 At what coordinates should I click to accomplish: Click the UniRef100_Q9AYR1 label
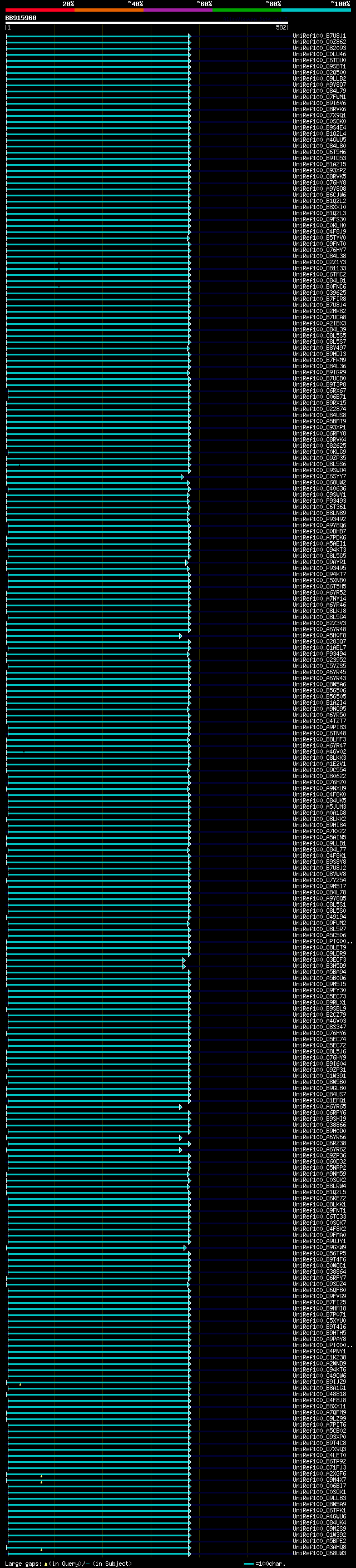[319, 562]
